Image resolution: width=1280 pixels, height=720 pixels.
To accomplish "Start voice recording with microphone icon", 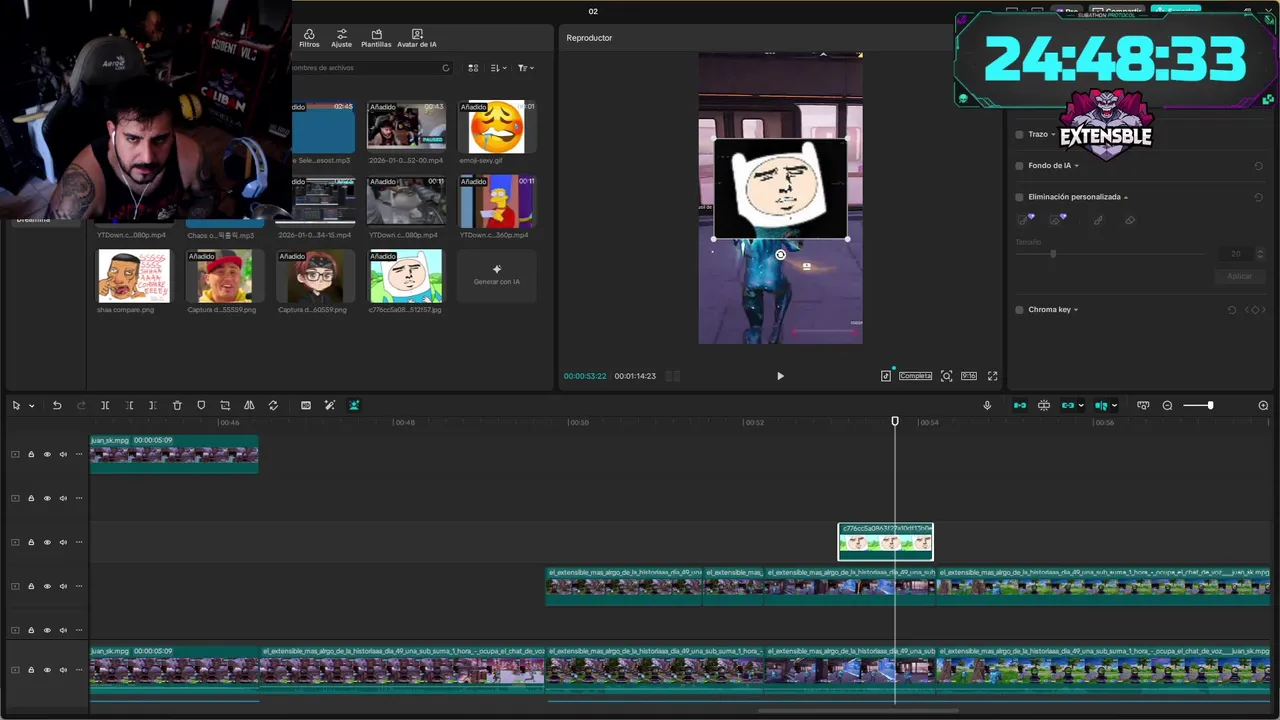I will click(x=987, y=405).
